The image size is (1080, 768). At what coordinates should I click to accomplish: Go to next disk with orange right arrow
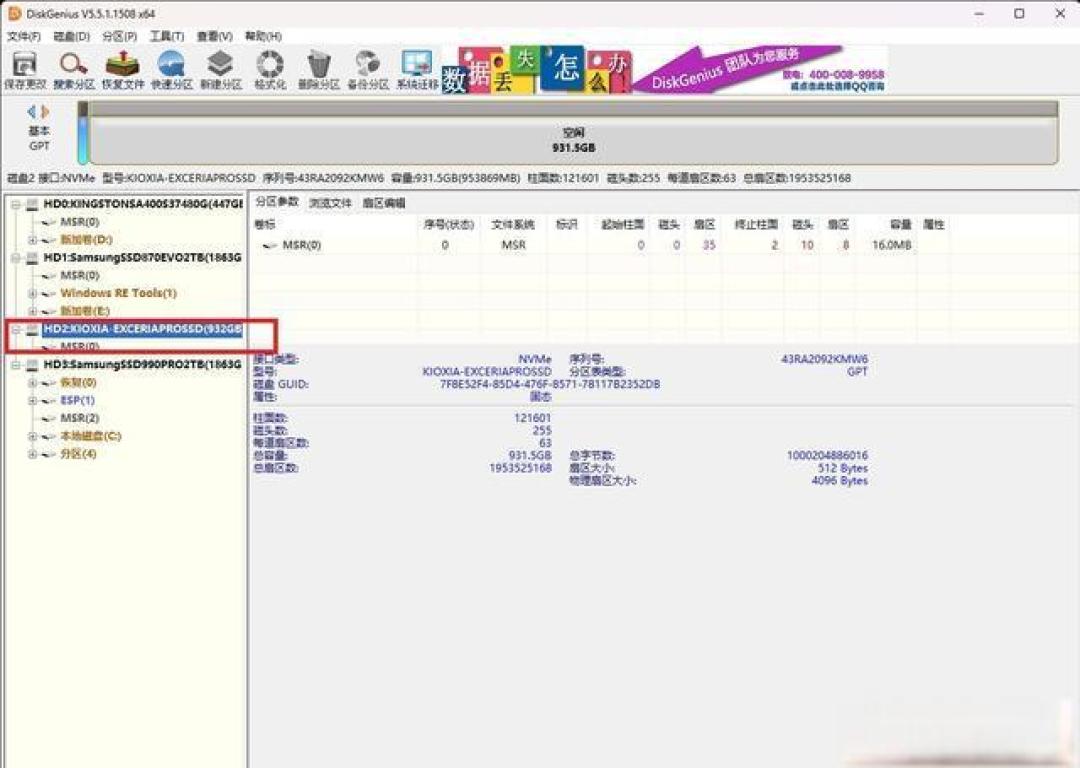(x=45, y=111)
